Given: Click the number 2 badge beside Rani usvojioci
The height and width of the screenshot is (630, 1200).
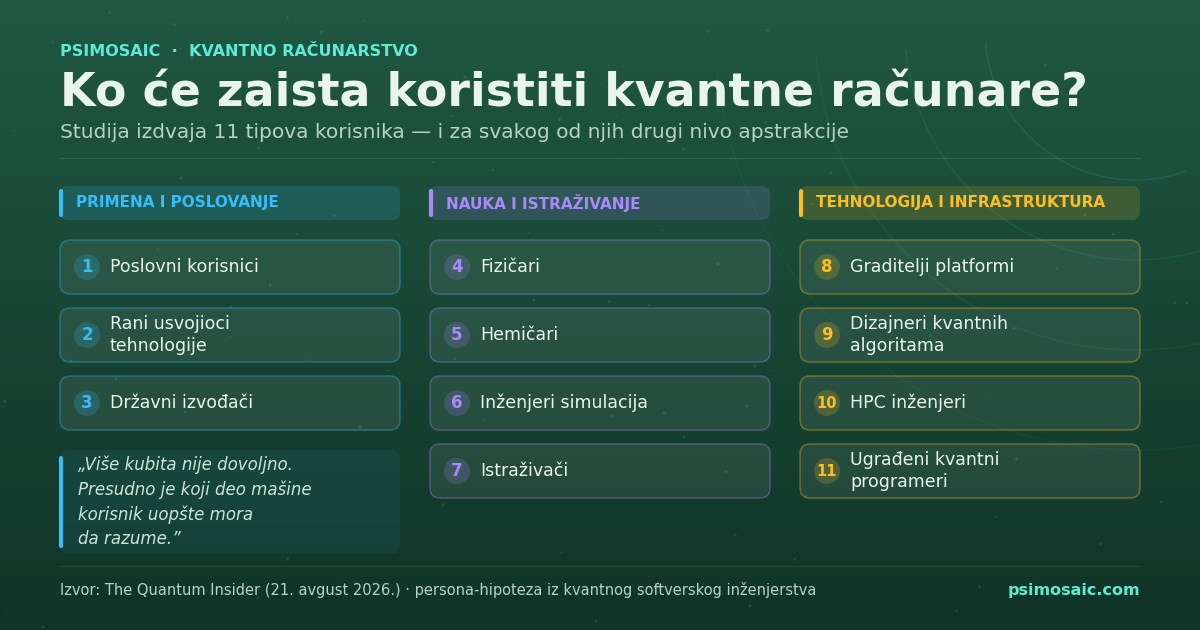Looking at the screenshot, I should (87, 335).
